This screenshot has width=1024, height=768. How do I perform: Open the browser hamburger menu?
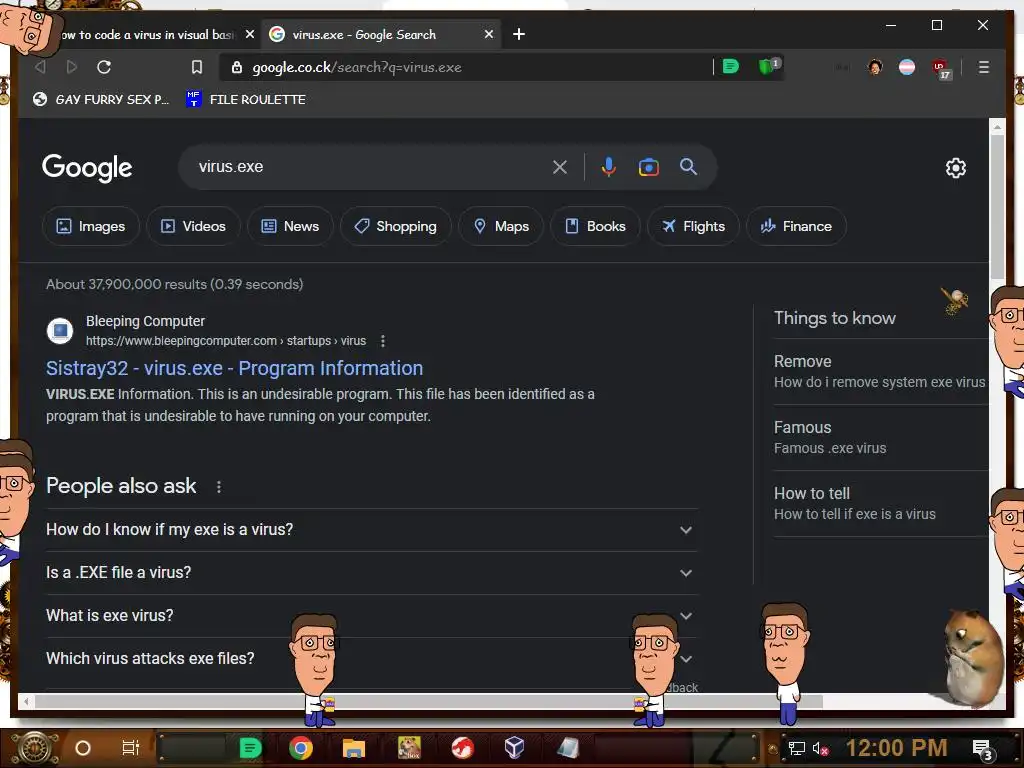coord(984,67)
